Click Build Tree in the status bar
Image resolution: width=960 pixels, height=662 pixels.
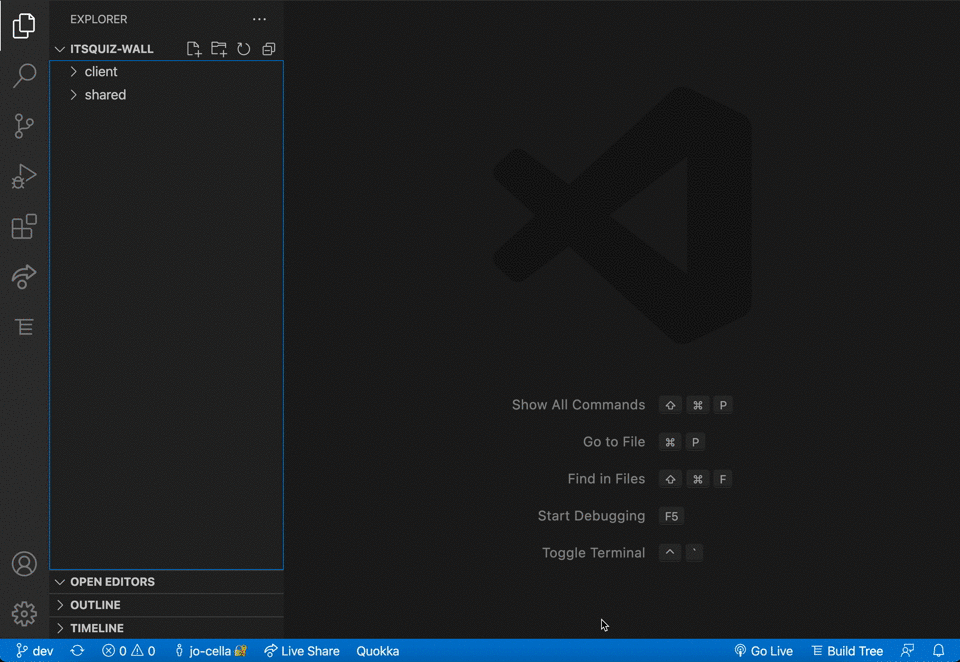coord(847,651)
